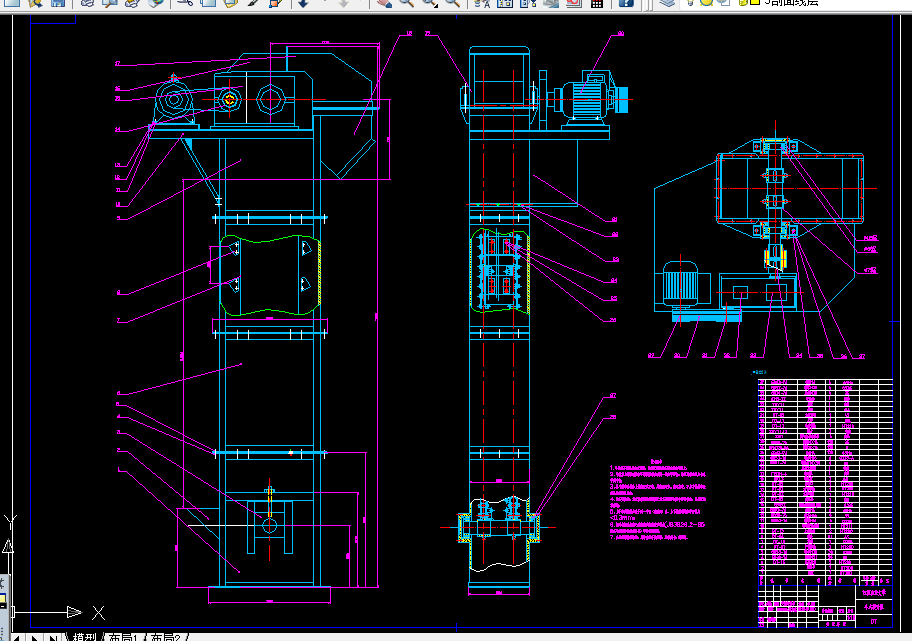Click the 3D DWF publish icon
The height and width of the screenshot is (641, 912).
pos(155,3)
